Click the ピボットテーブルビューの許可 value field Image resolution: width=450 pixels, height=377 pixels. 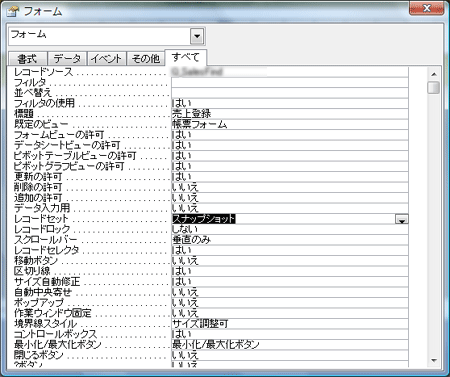coord(290,156)
